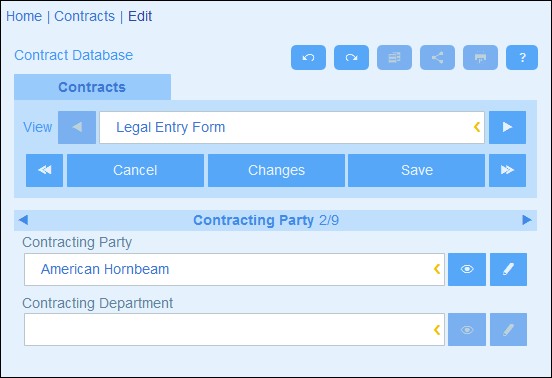Click the redo arrow icon
552x378 pixels.
click(351, 57)
